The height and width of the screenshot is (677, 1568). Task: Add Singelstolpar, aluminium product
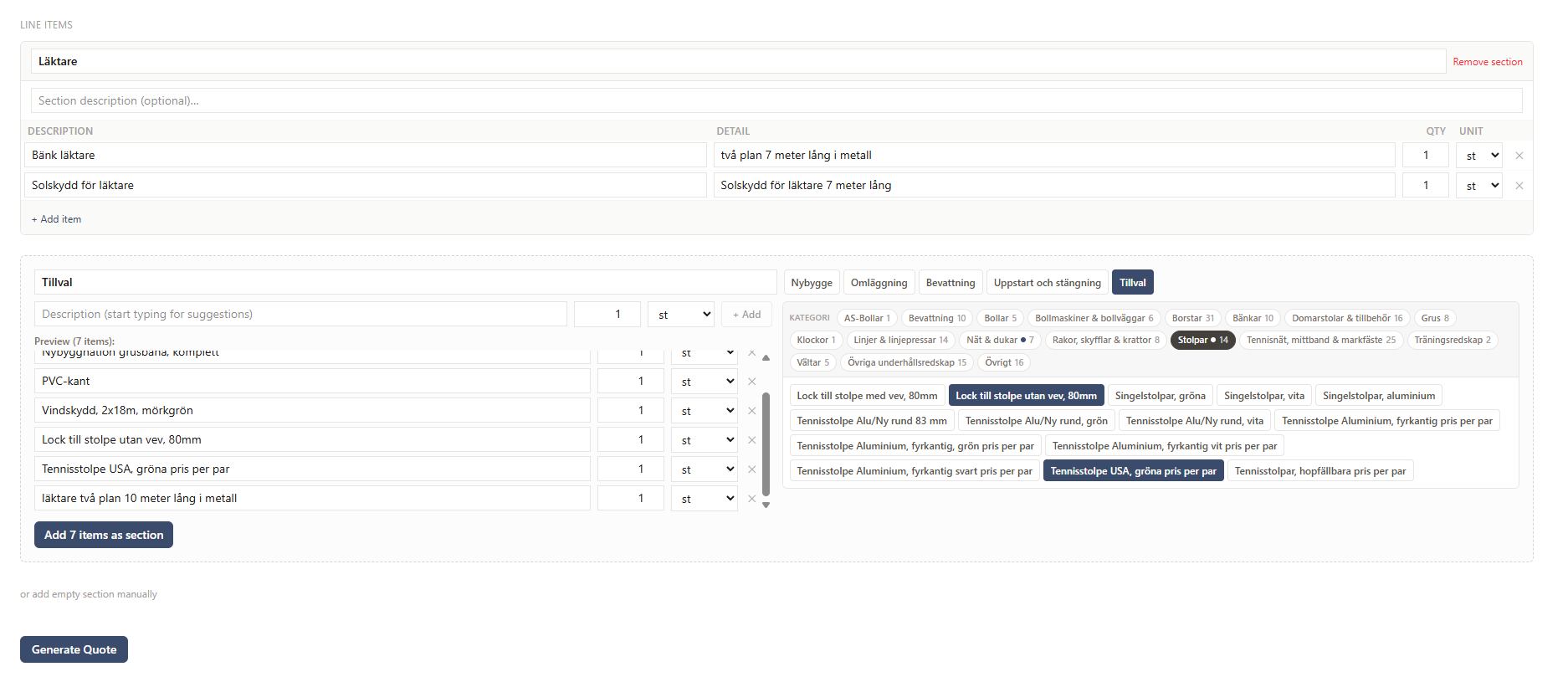click(x=1378, y=396)
